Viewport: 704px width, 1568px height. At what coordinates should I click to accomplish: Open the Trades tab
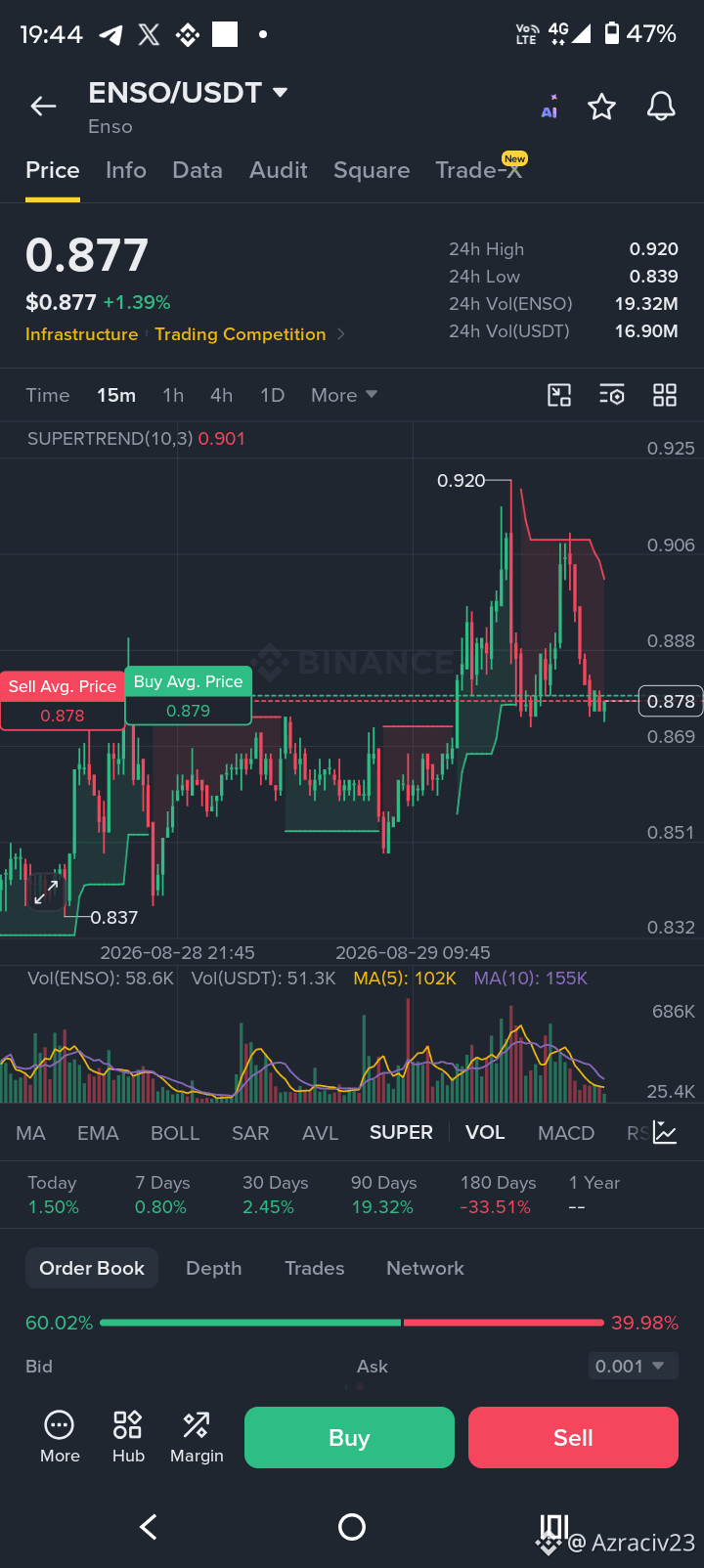[x=315, y=1268]
